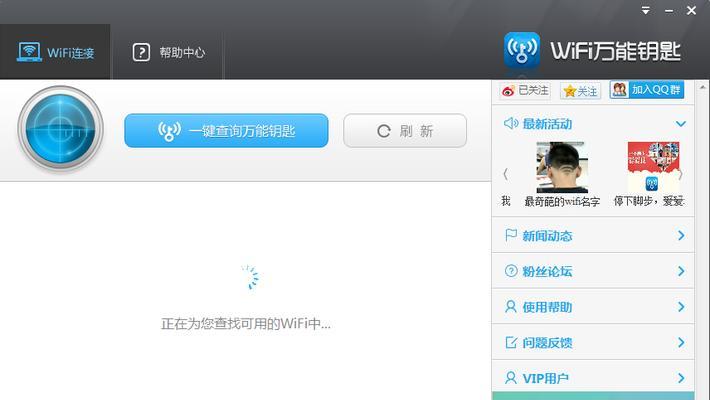Click the 使用帮助 label
Screen dimensions: 710x400
click(547, 307)
